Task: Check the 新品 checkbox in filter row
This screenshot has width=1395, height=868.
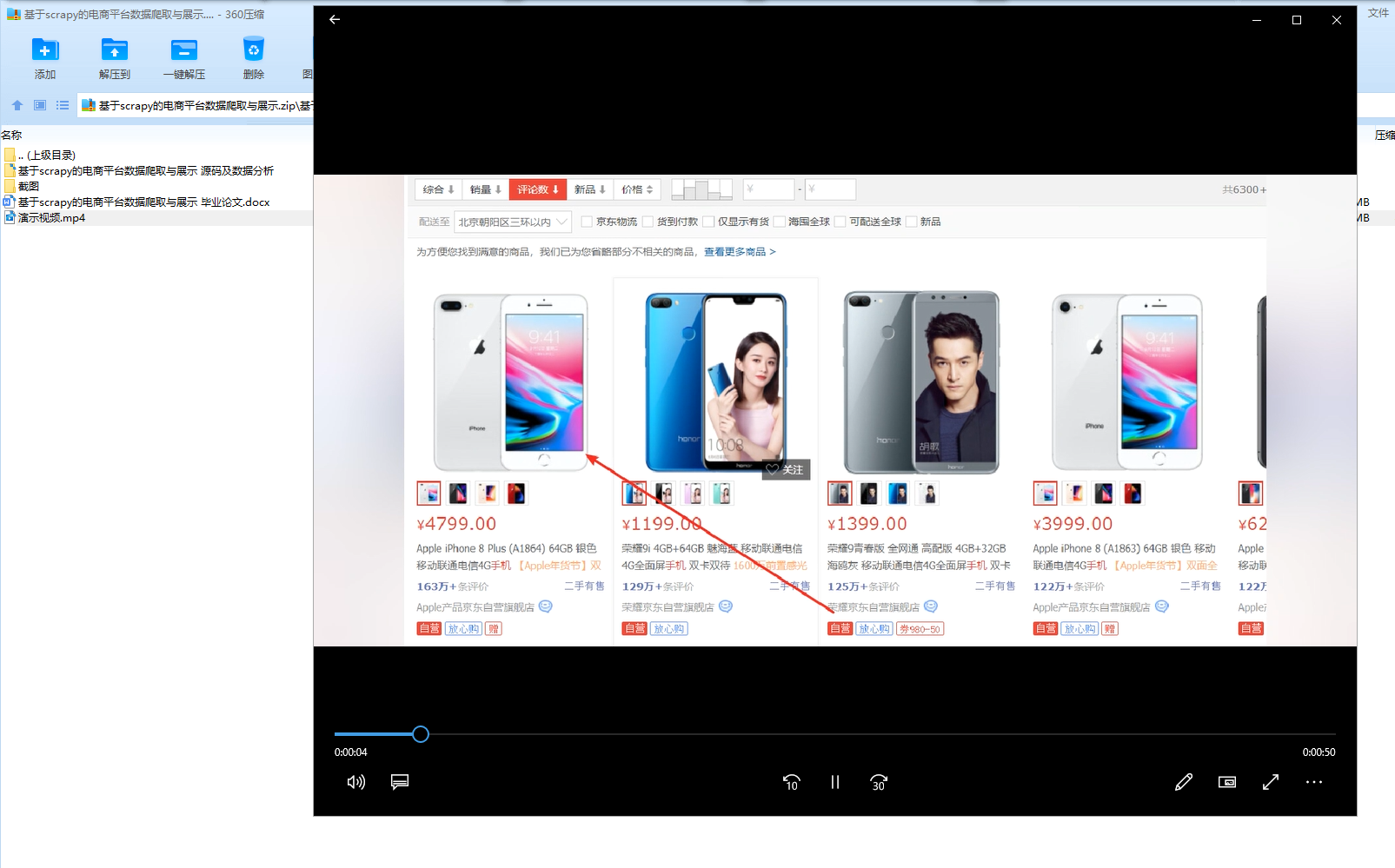Action: [911, 222]
